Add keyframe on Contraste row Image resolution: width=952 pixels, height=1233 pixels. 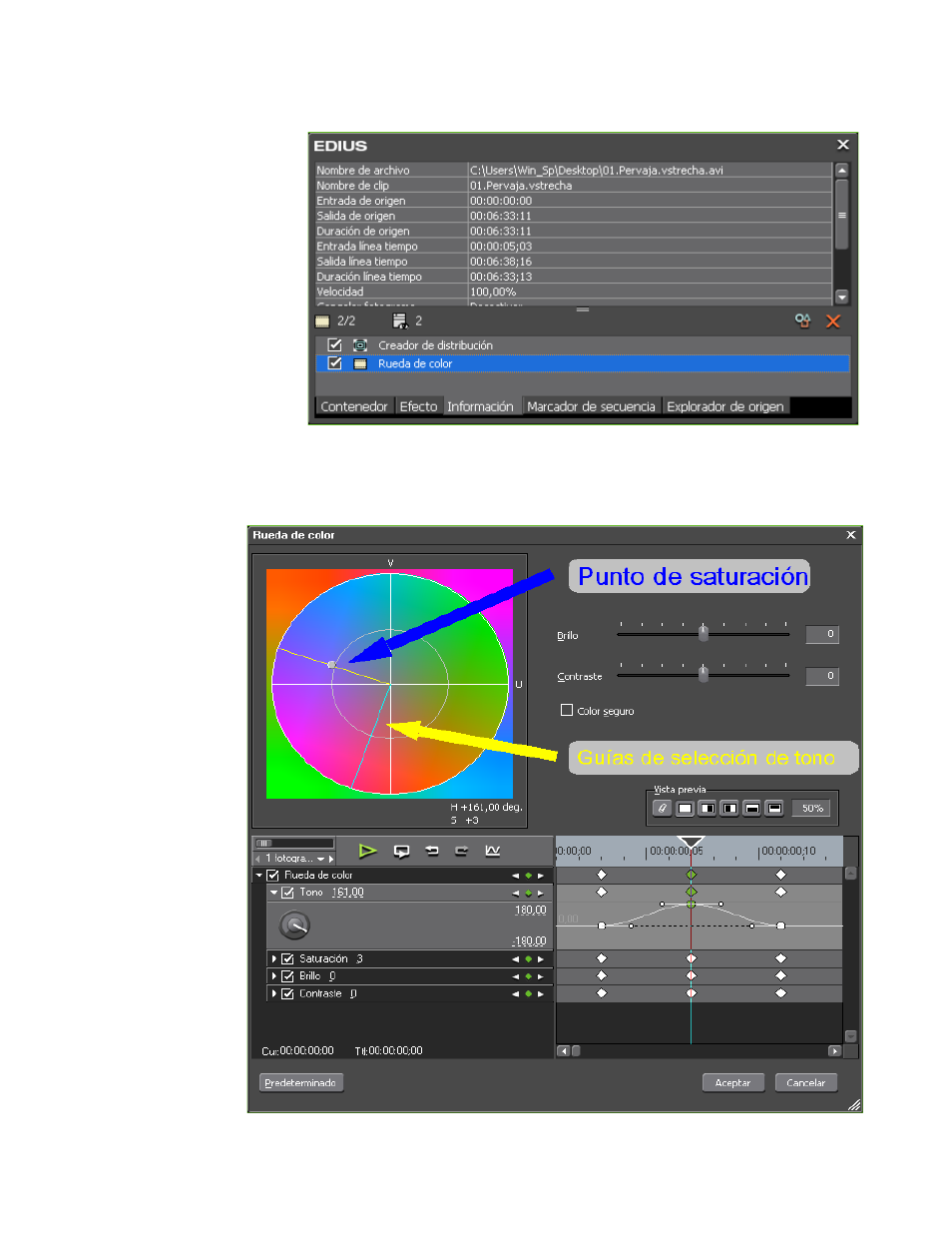click(x=528, y=993)
